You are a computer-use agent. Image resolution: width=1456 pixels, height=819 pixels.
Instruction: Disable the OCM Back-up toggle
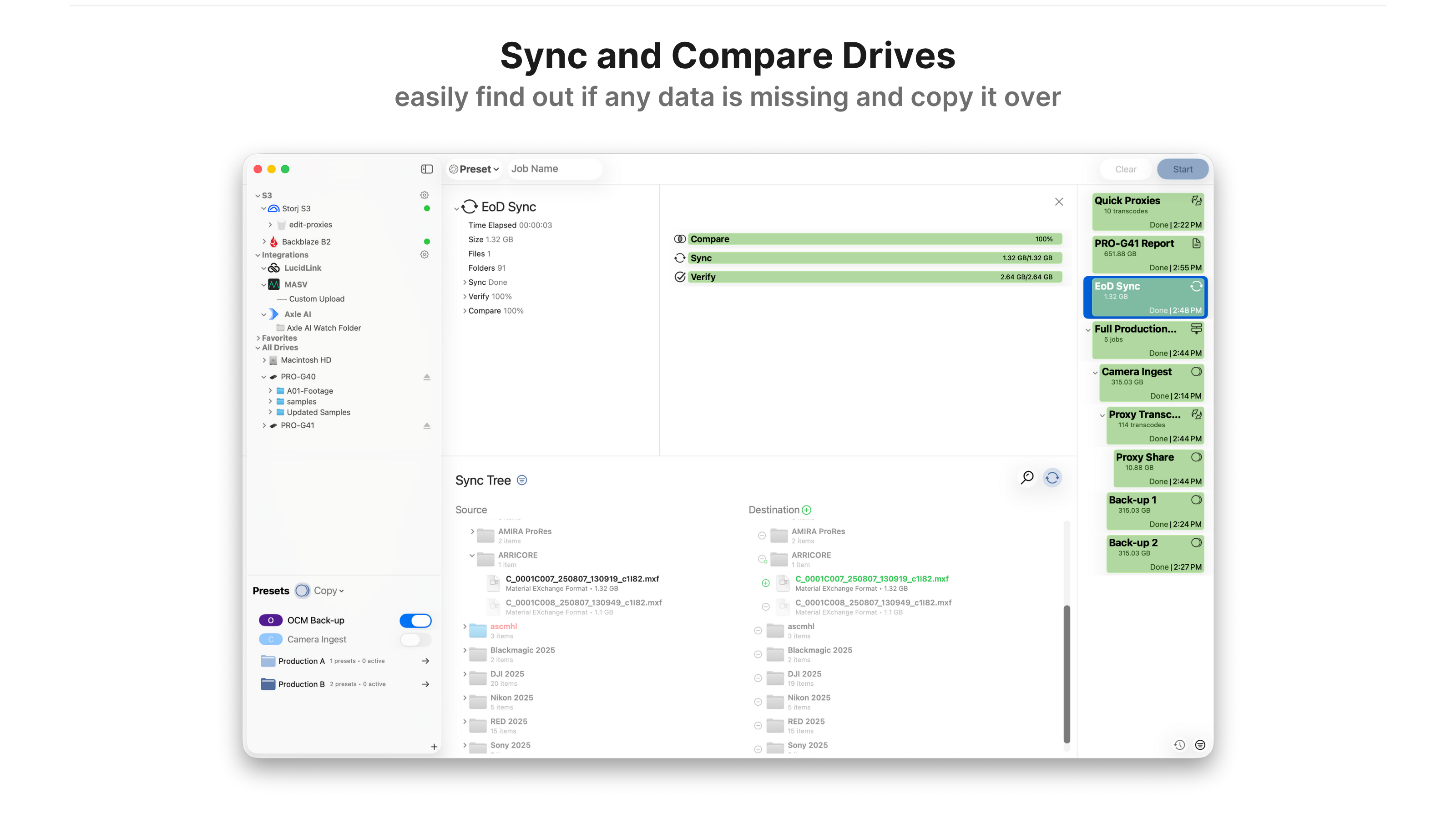pyautogui.click(x=415, y=621)
